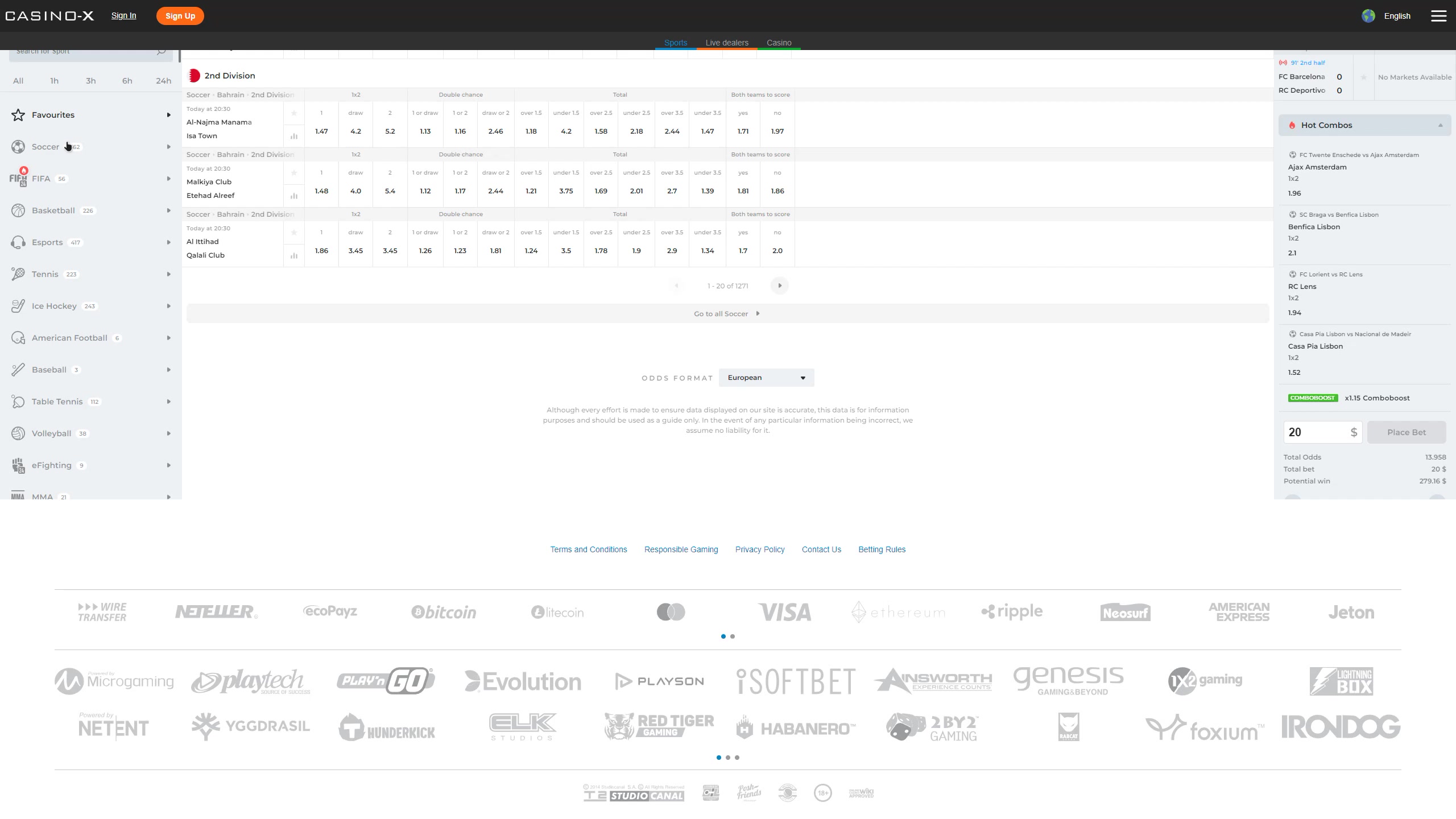Open the Responsible Gaming link
The width and height of the screenshot is (1456, 819).
[x=681, y=549]
